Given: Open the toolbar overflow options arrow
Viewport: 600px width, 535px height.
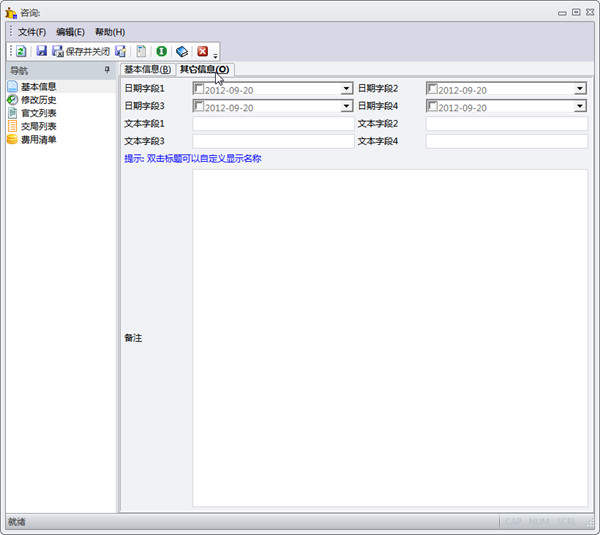Looking at the screenshot, I should point(215,56).
